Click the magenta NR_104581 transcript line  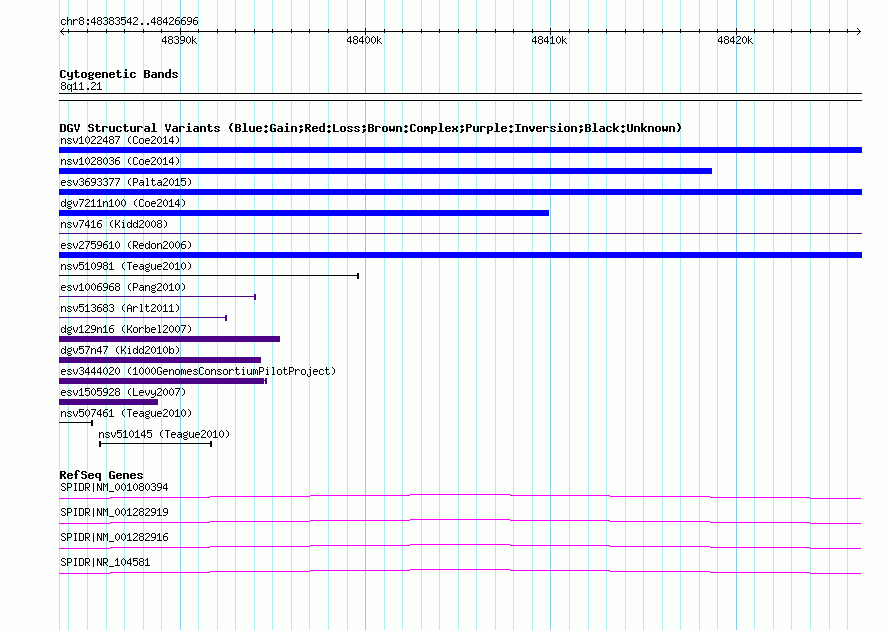click(460, 572)
